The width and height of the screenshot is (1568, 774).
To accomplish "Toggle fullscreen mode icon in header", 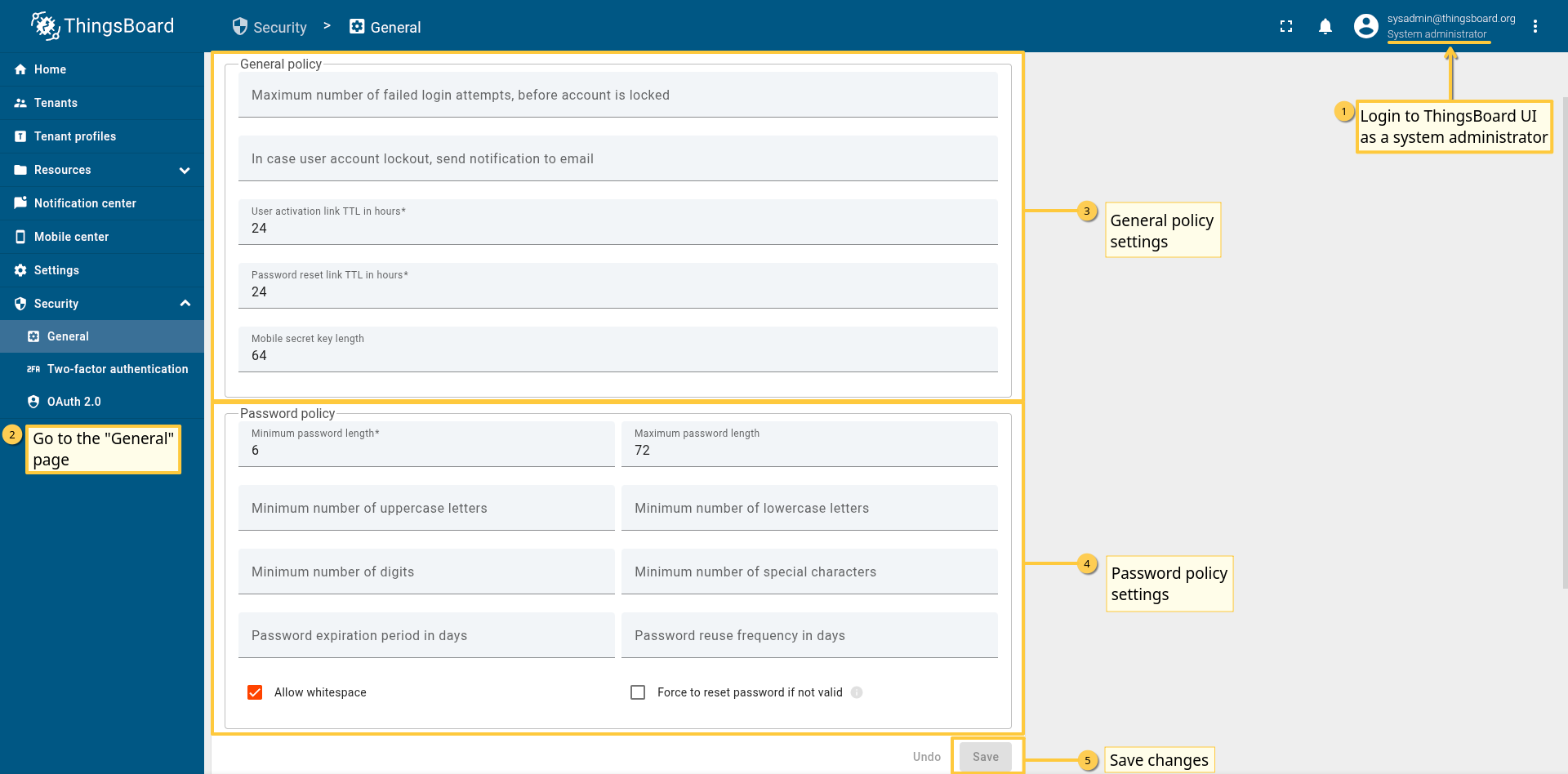I will click(1286, 27).
